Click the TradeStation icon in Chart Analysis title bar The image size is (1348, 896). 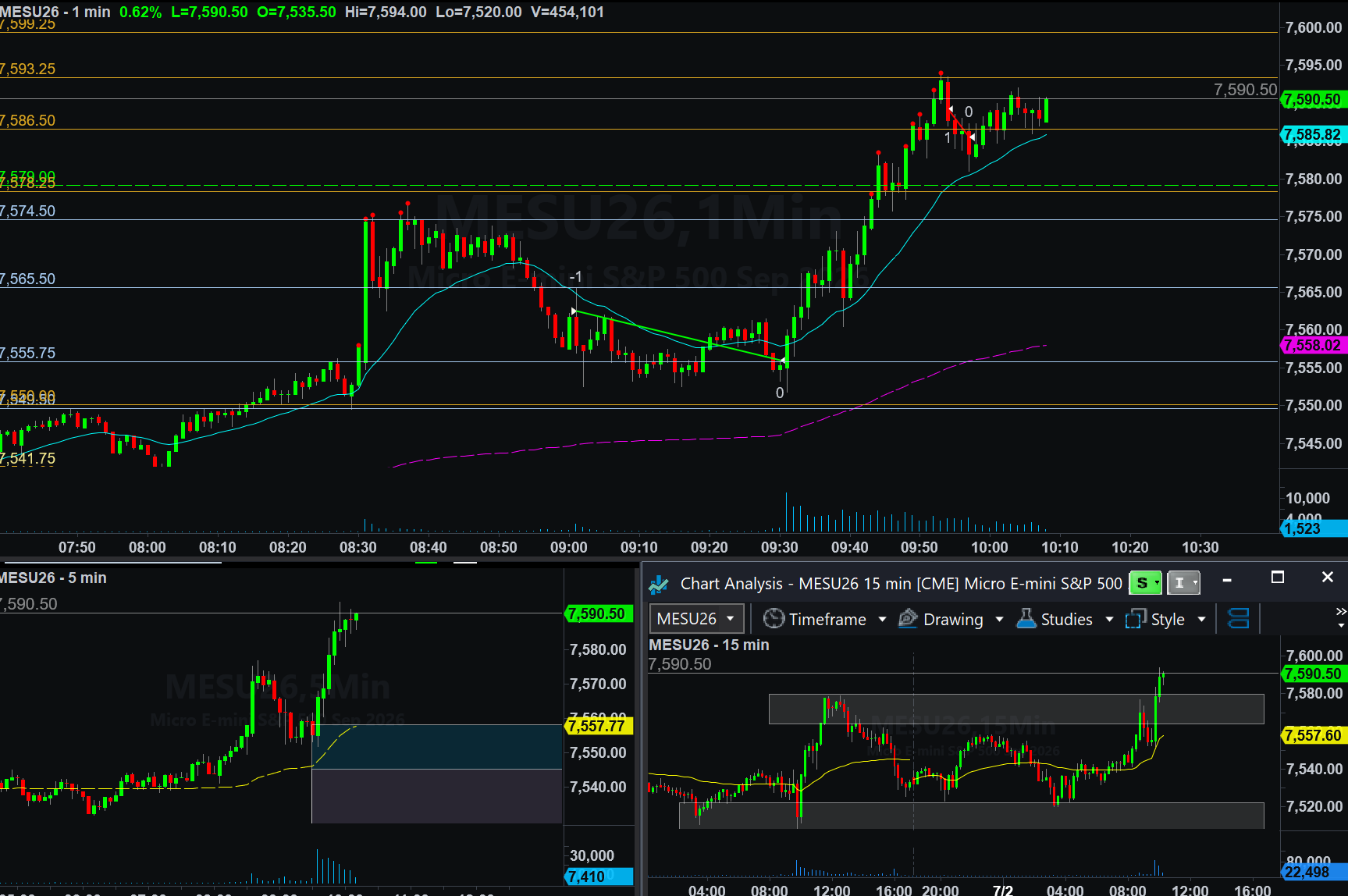659,584
